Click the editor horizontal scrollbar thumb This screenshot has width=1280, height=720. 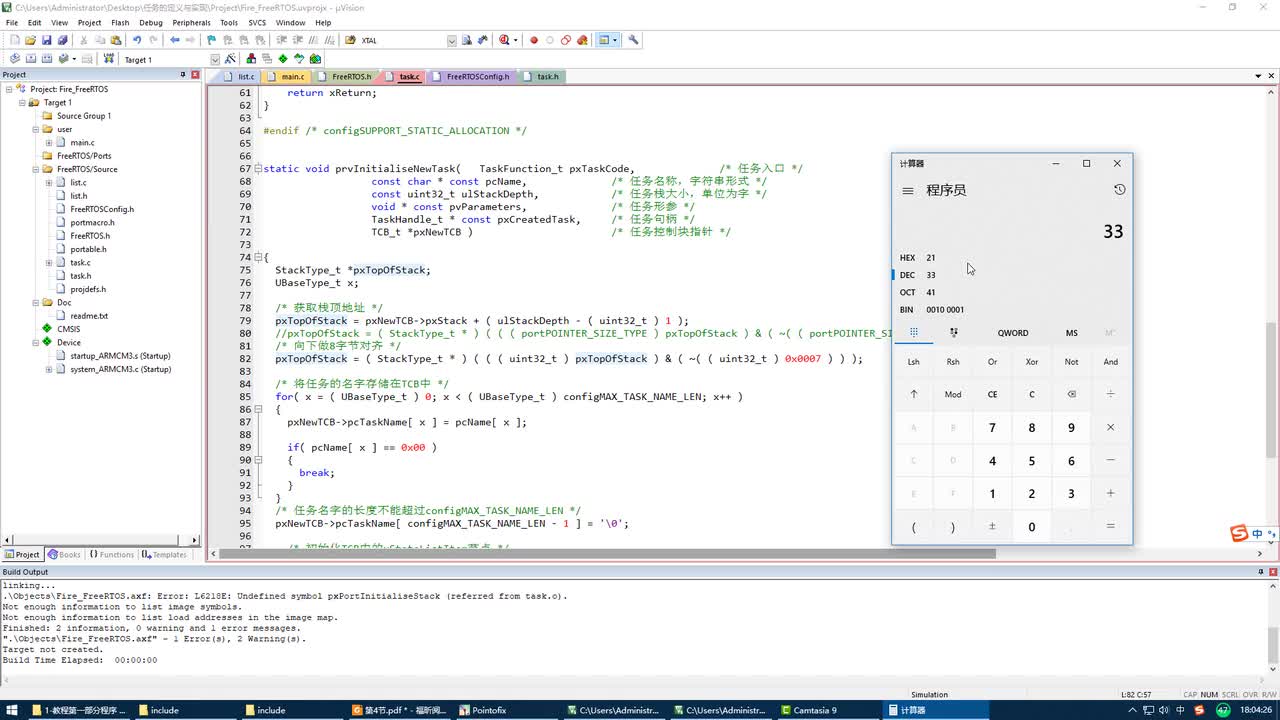(608, 553)
